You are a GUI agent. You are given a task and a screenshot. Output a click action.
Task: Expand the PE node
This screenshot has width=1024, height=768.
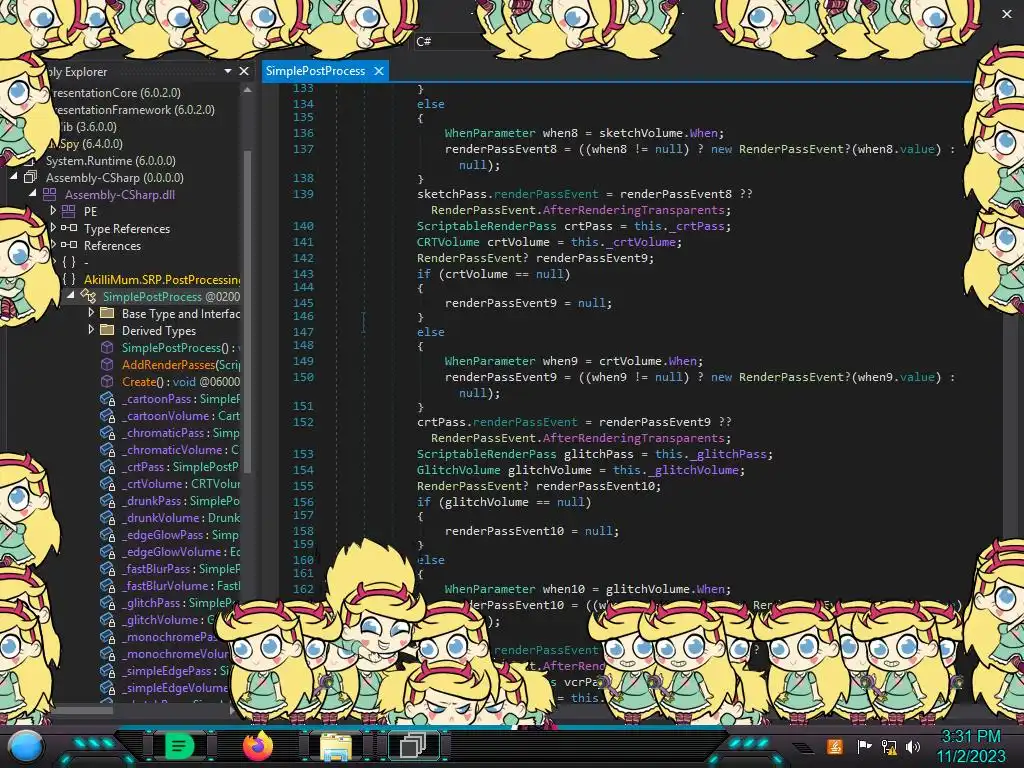point(53,211)
